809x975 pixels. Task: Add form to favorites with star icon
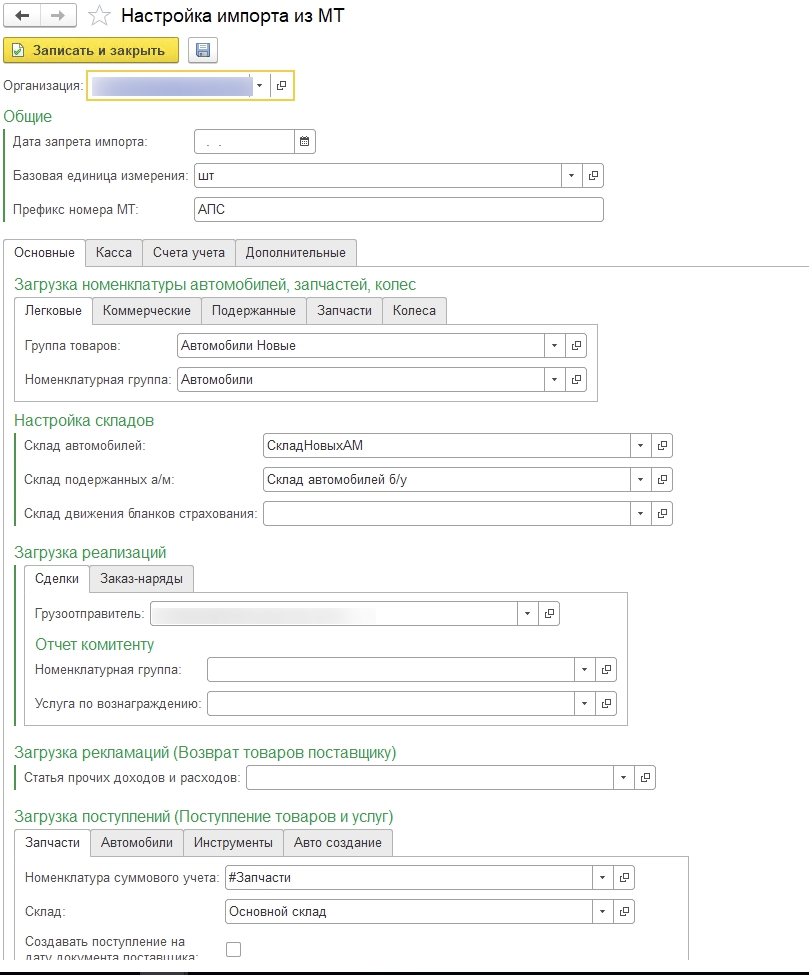point(98,16)
